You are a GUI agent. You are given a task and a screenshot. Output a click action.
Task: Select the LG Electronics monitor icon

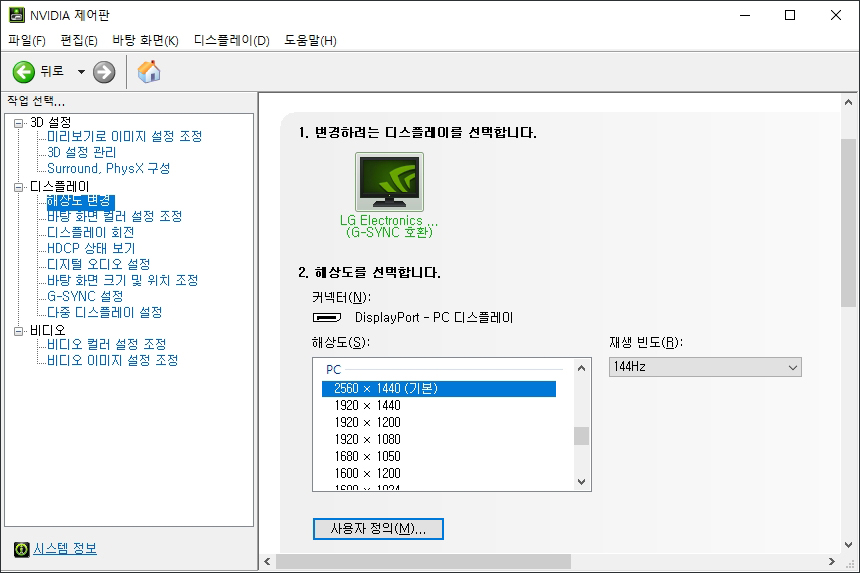tap(389, 181)
